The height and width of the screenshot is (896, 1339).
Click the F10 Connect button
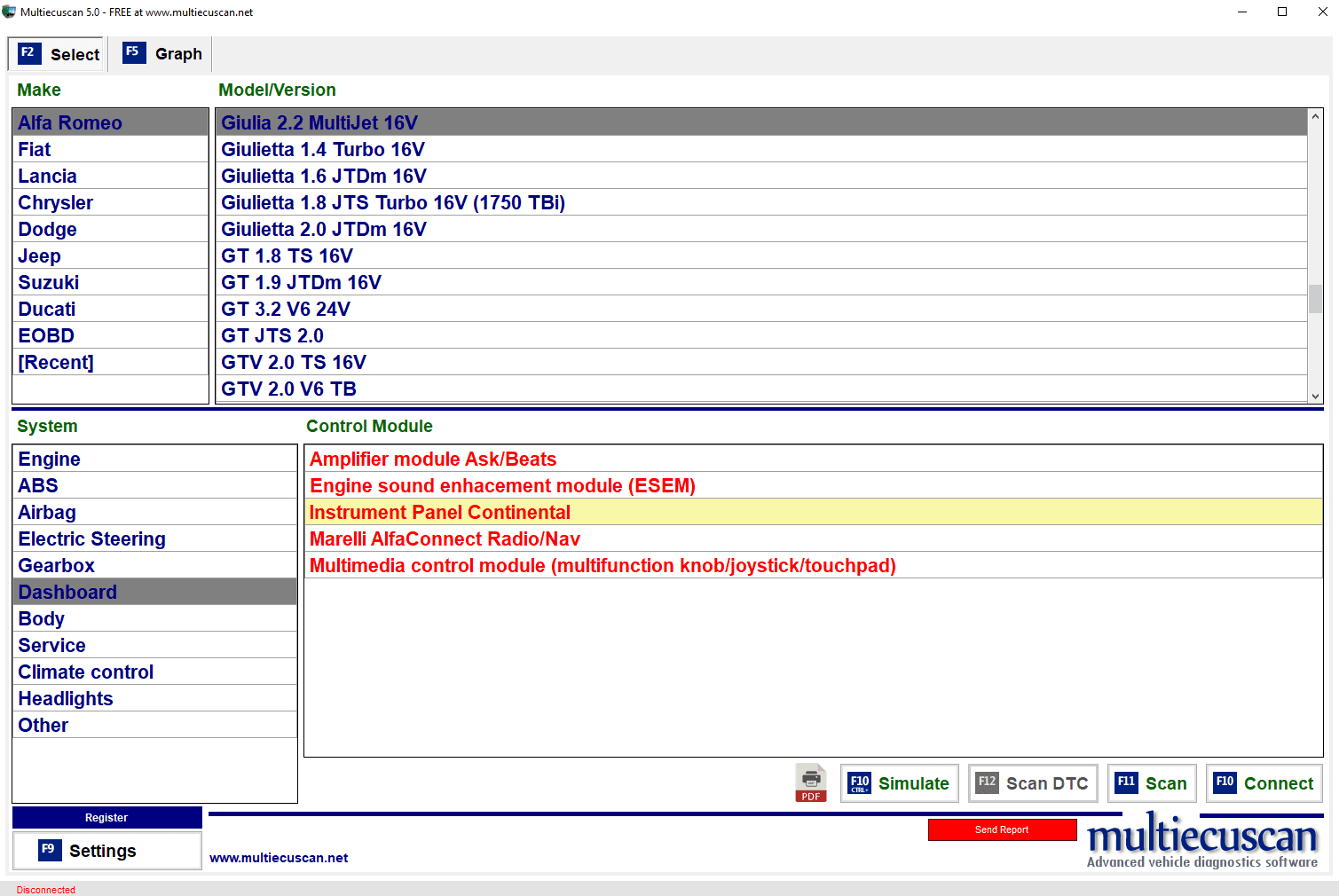[1264, 783]
